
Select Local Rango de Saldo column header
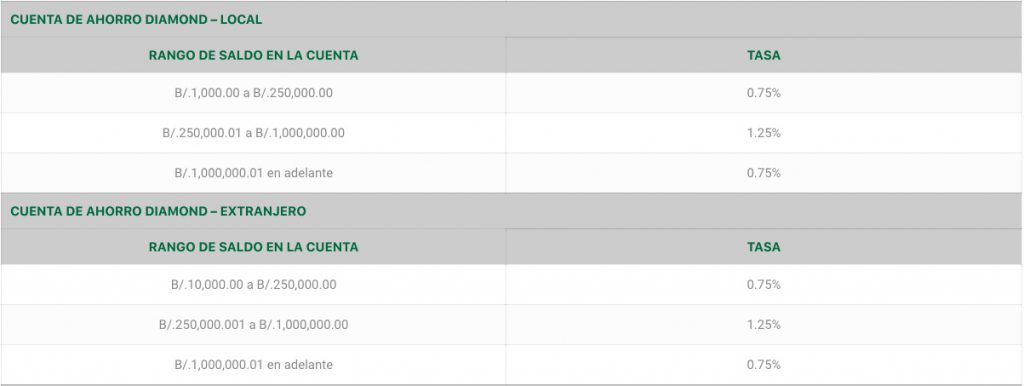253,56
